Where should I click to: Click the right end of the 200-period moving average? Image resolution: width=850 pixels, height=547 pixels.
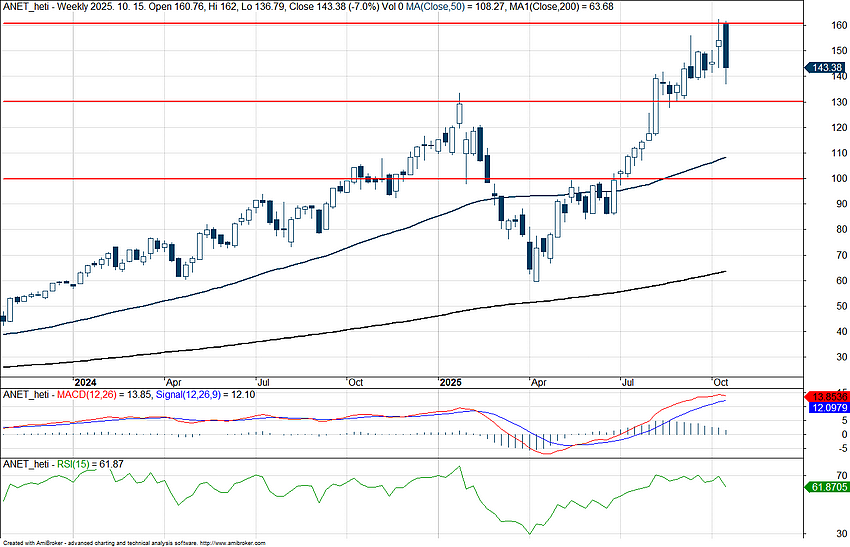(x=724, y=271)
